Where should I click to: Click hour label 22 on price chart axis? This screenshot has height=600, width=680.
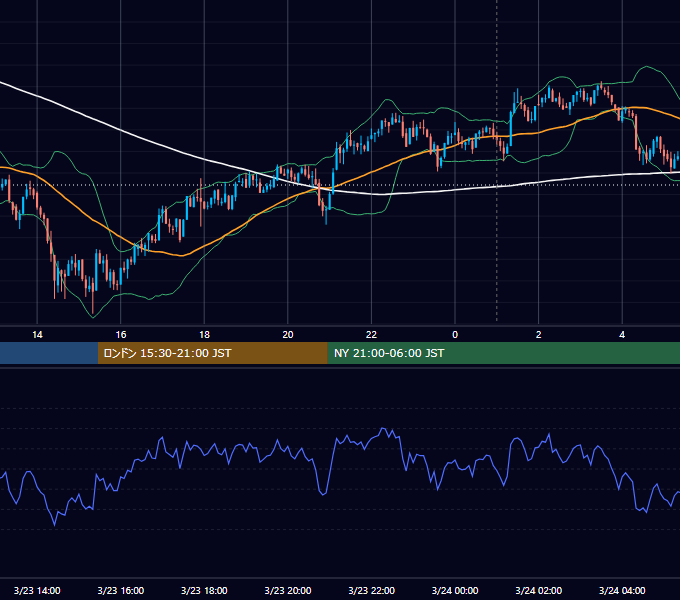tap(372, 335)
